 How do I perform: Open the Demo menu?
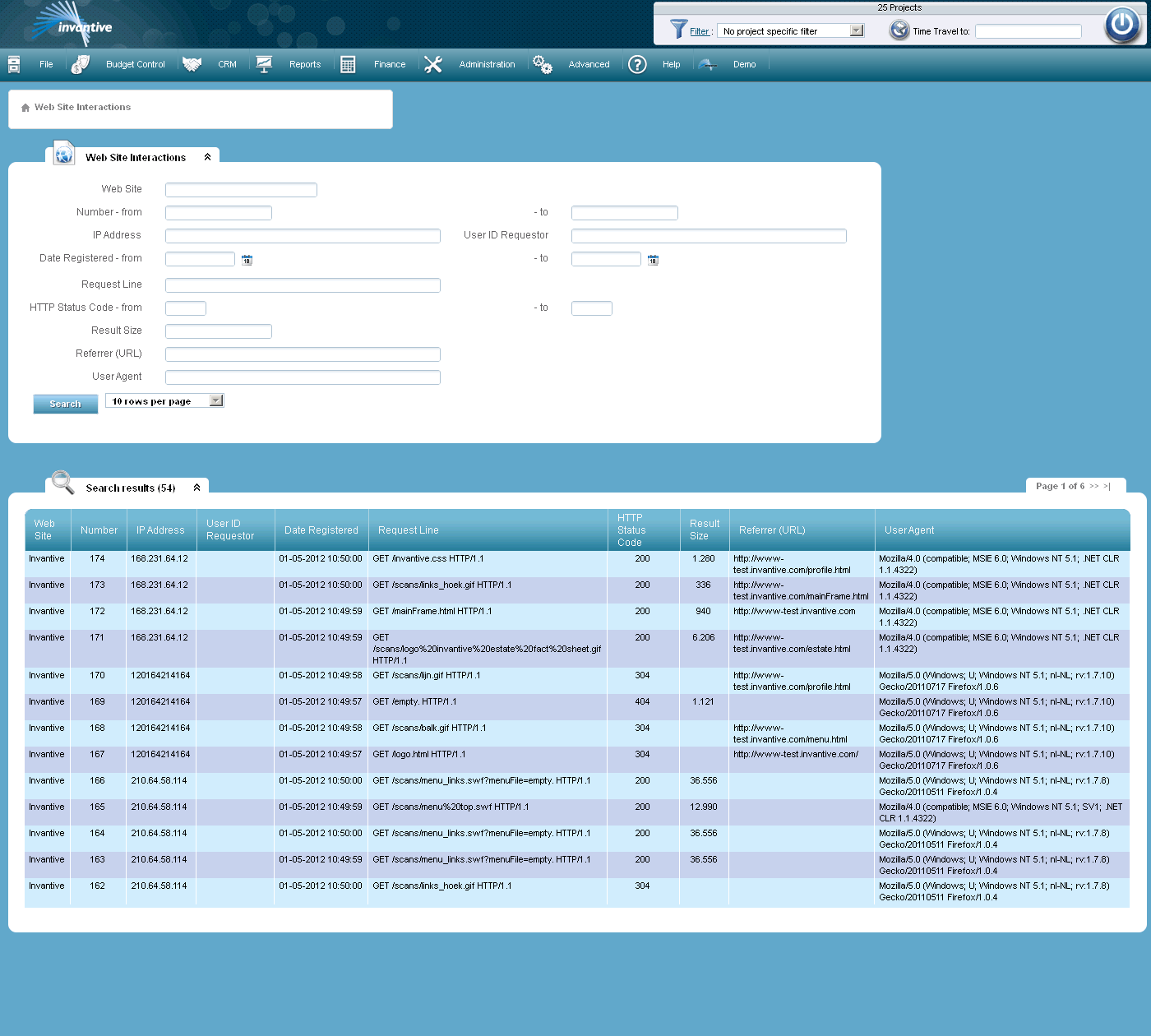pyautogui.click(x=744, y=64)
